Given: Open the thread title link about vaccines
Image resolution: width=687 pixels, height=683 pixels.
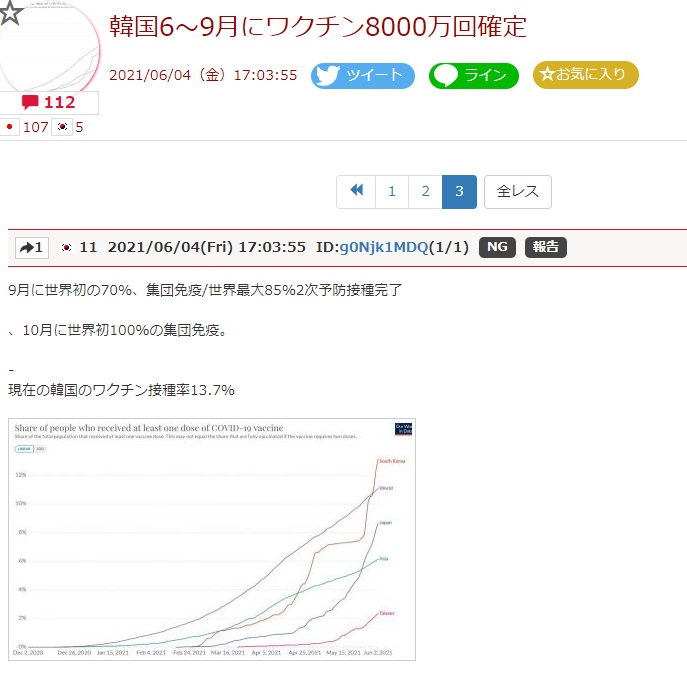Looking at the screenshot, I should pyautogui.click(x=317, y=27).
